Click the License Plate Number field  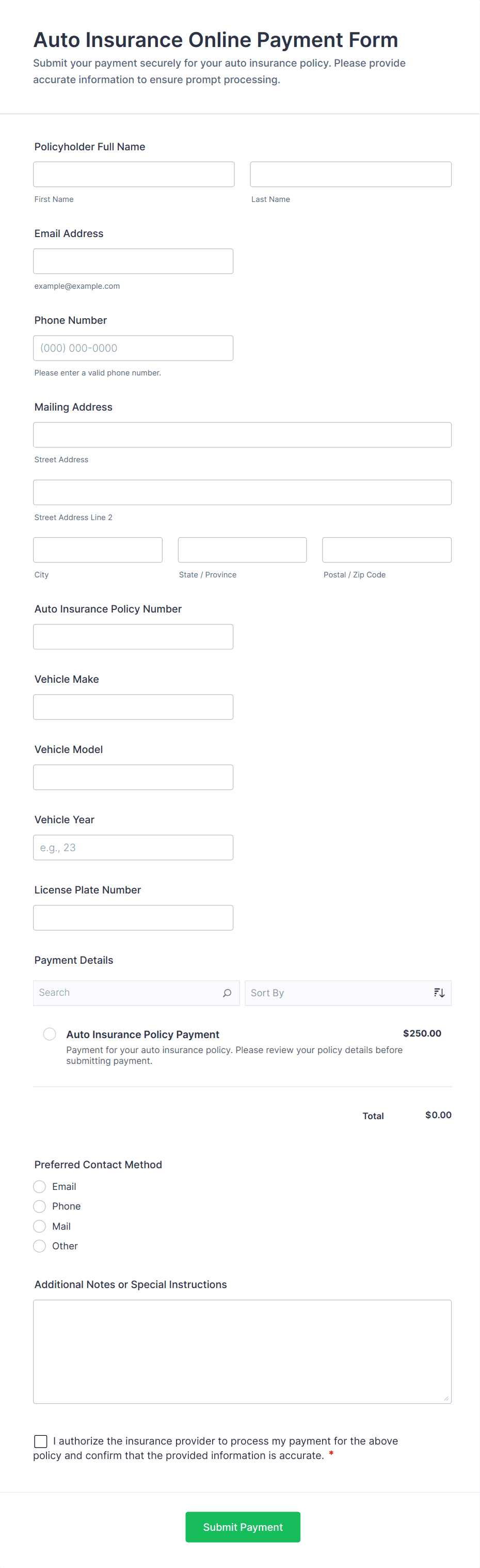[133, 917]
